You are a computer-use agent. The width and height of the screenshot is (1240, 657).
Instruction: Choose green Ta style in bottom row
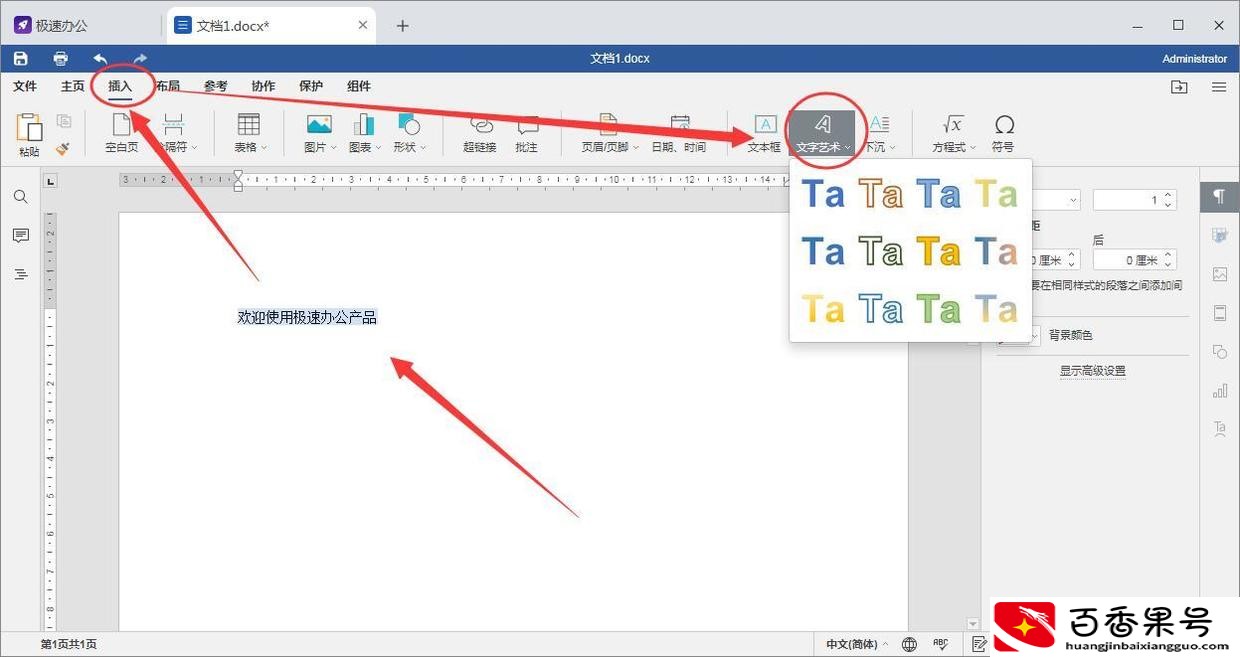tap(939, 309)
